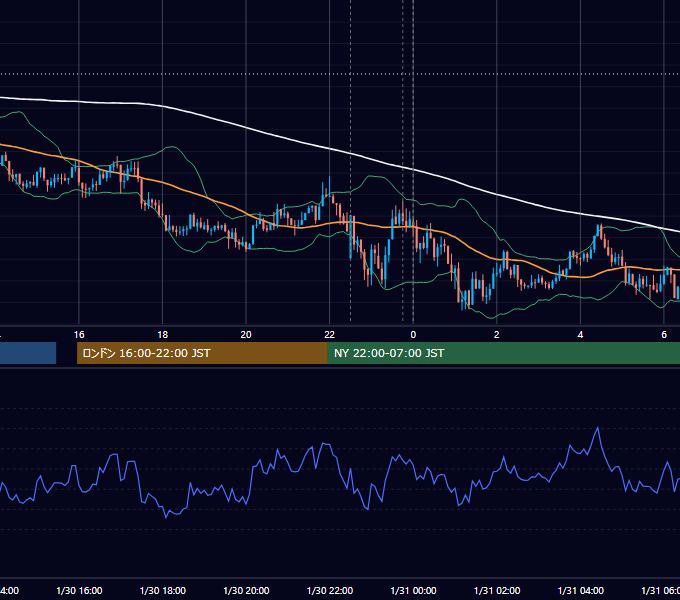Click the '1/30 22:00' time label
The height and width of the screenshot is (600, 680).
[x=330, y=590]
